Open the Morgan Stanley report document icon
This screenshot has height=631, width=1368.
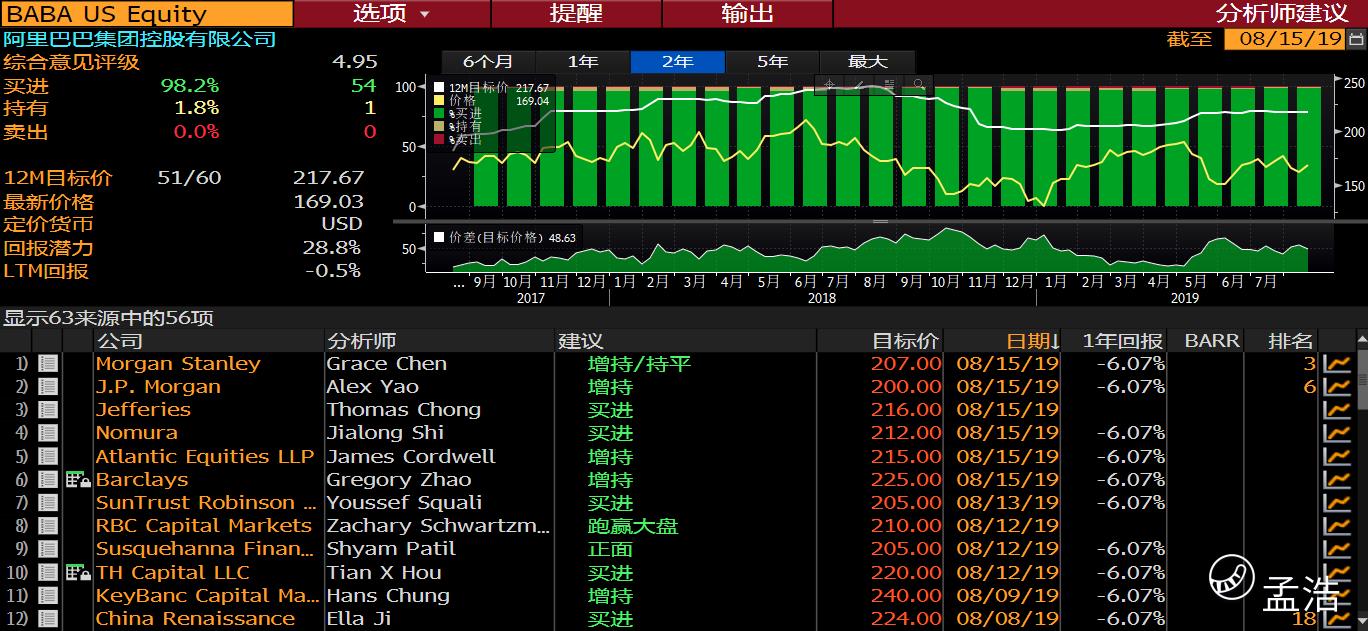pyautogui.click(x=48, y=364)
